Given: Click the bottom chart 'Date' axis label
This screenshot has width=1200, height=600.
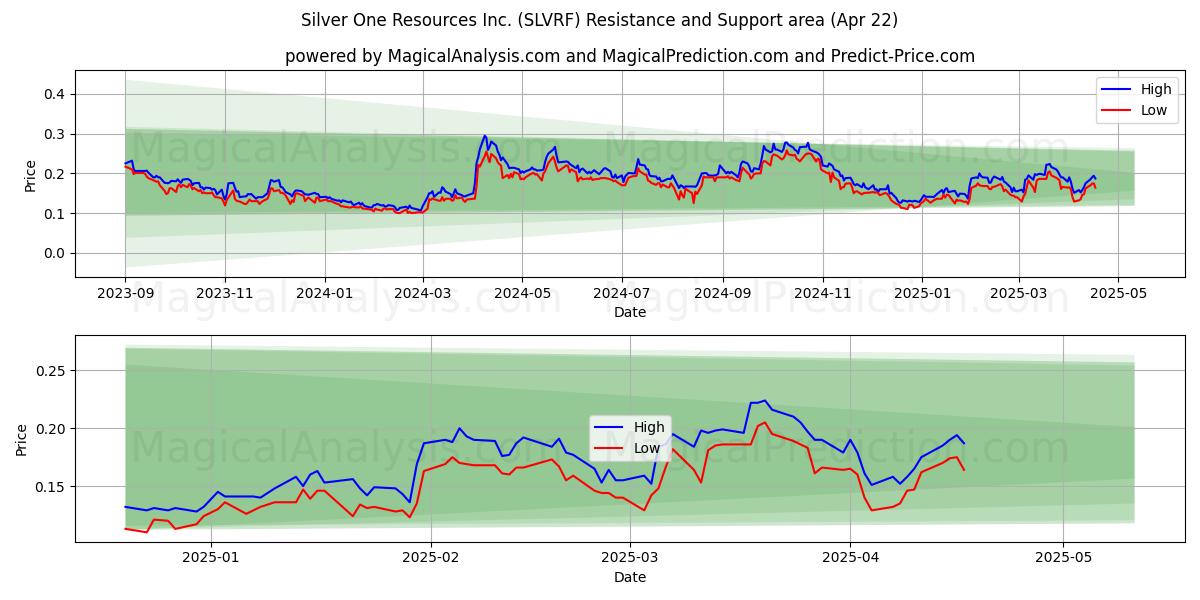Looking at the screenshot, I should [x=630, y=577].
